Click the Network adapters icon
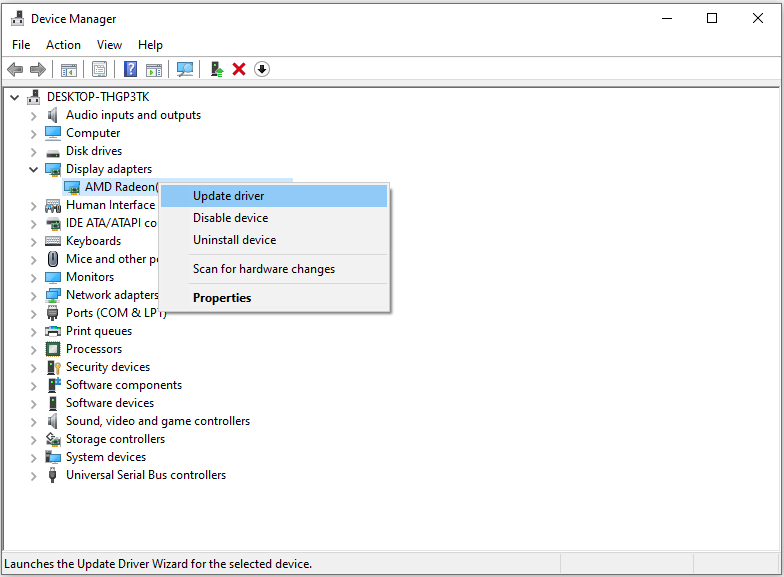Image resolution: width=784 pixels, height=577 pixels. 52,295
